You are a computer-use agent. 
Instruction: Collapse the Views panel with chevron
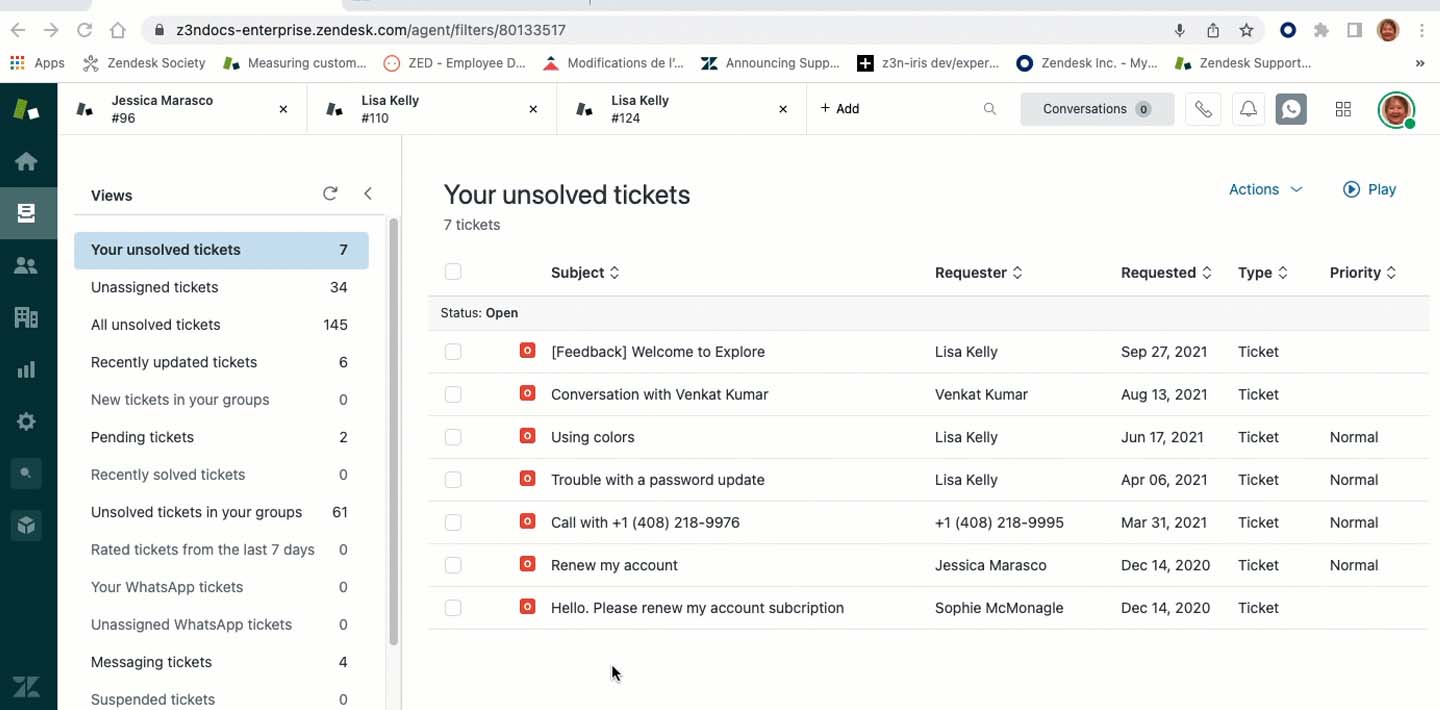(368, 194)
